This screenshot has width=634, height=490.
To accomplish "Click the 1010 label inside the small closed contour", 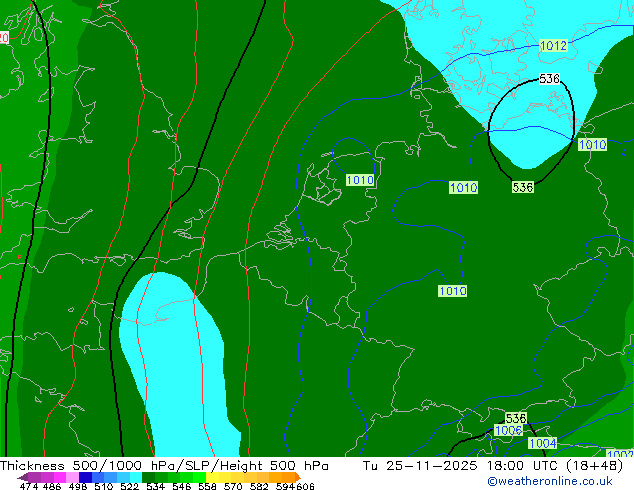I will click(x=360, y=180).
